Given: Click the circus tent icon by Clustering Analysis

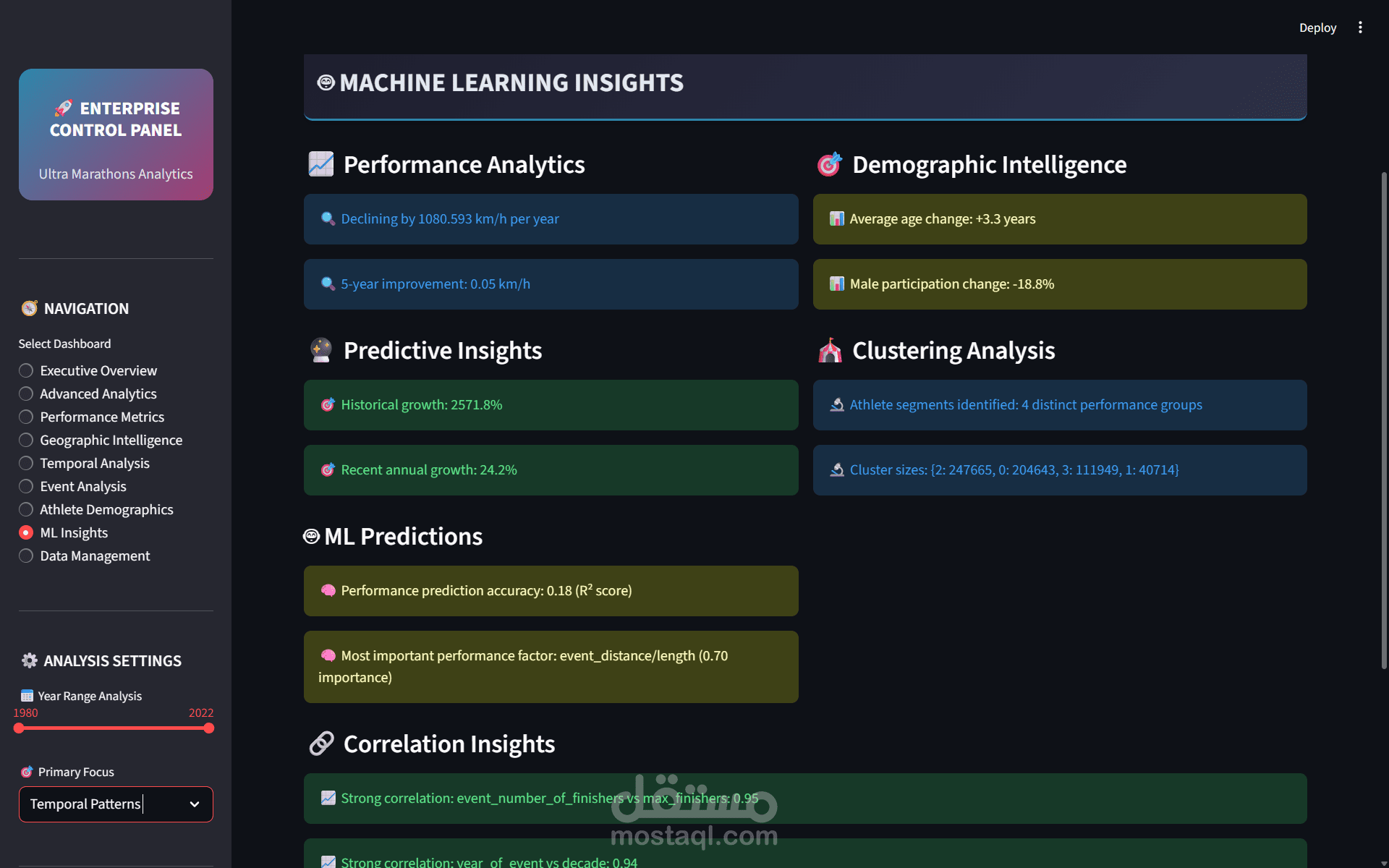Looking at the screenshot, I should [x=829, y=350].
